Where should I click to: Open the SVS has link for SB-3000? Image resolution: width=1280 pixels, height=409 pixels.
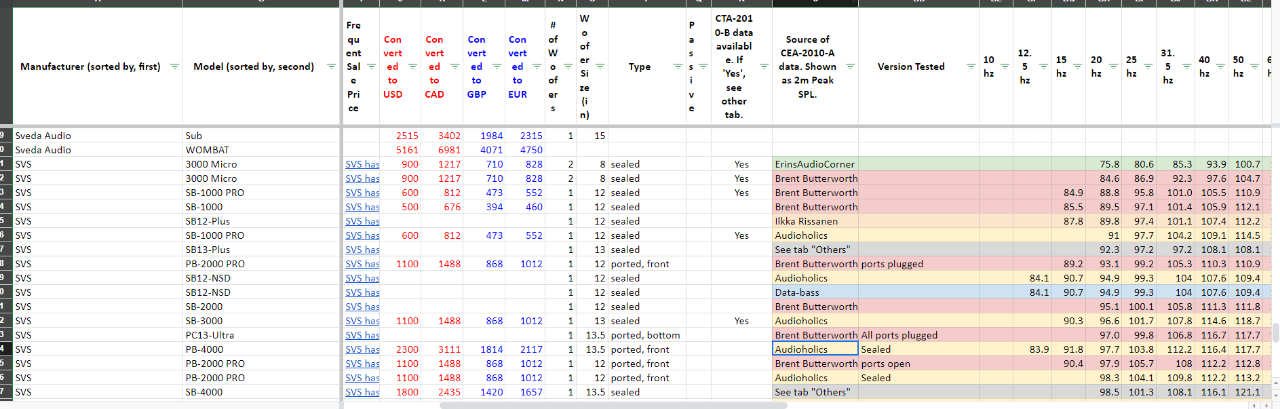[362, 320]
